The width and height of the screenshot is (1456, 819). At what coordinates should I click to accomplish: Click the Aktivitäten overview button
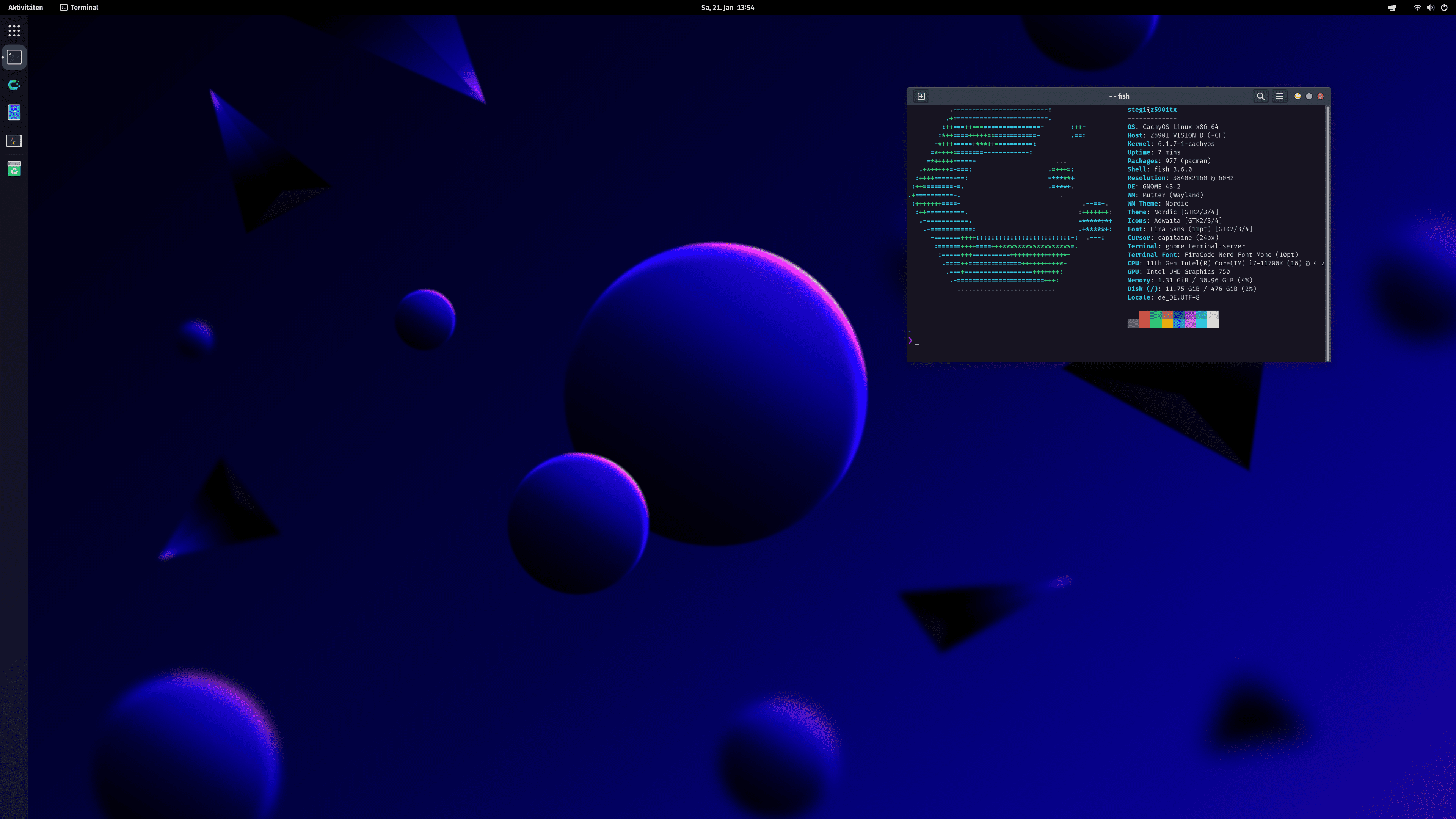tap(25, 7)
